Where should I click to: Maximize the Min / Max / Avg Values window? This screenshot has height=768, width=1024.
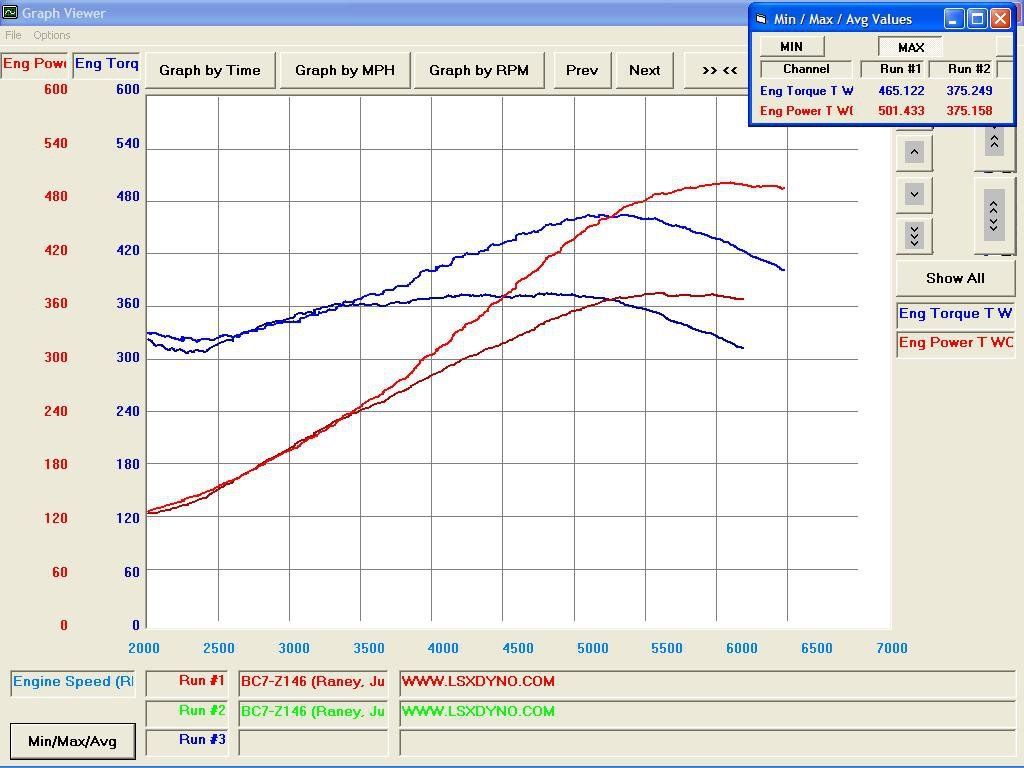coord(977,19)
